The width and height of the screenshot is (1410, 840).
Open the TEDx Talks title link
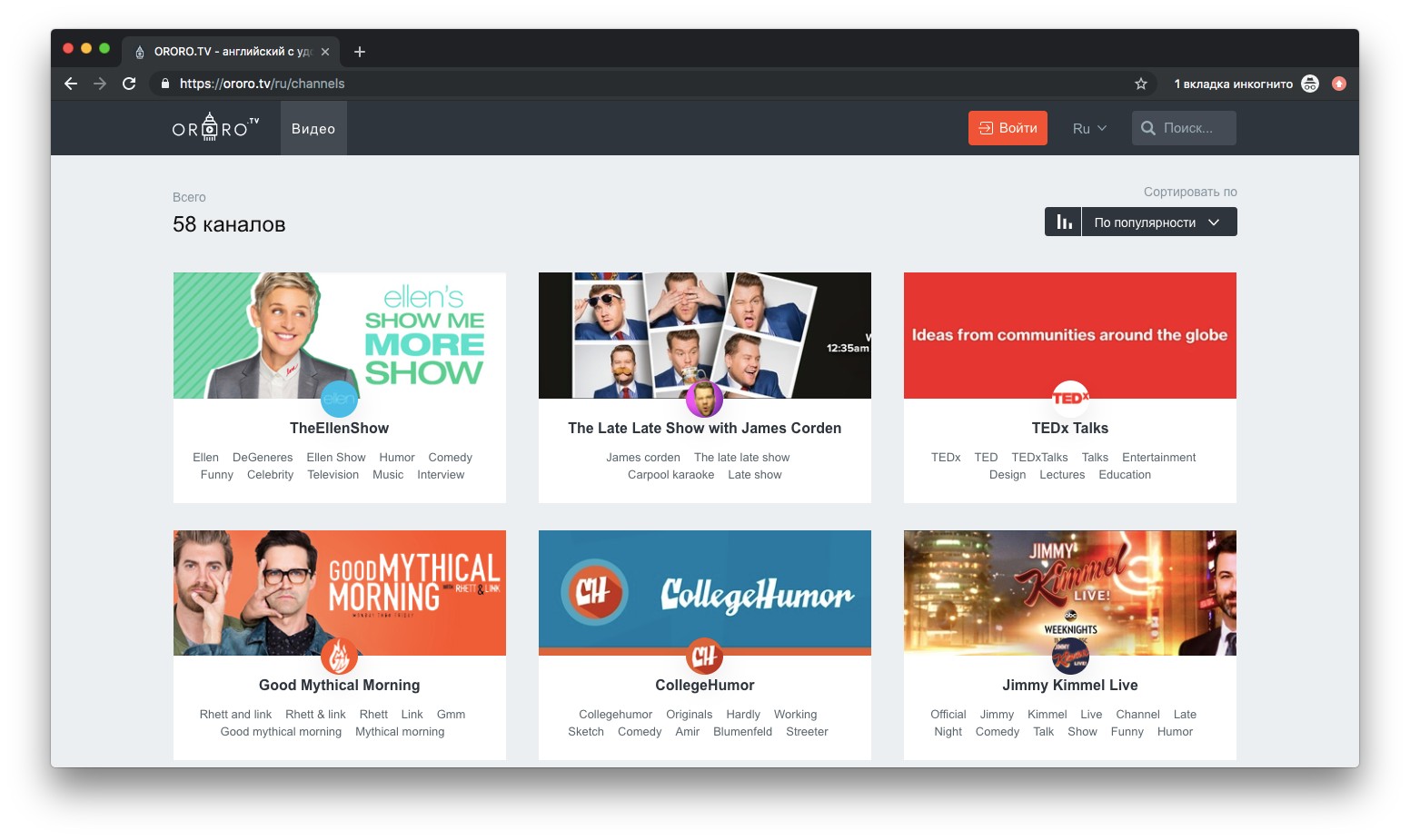tap(1070, 429)
